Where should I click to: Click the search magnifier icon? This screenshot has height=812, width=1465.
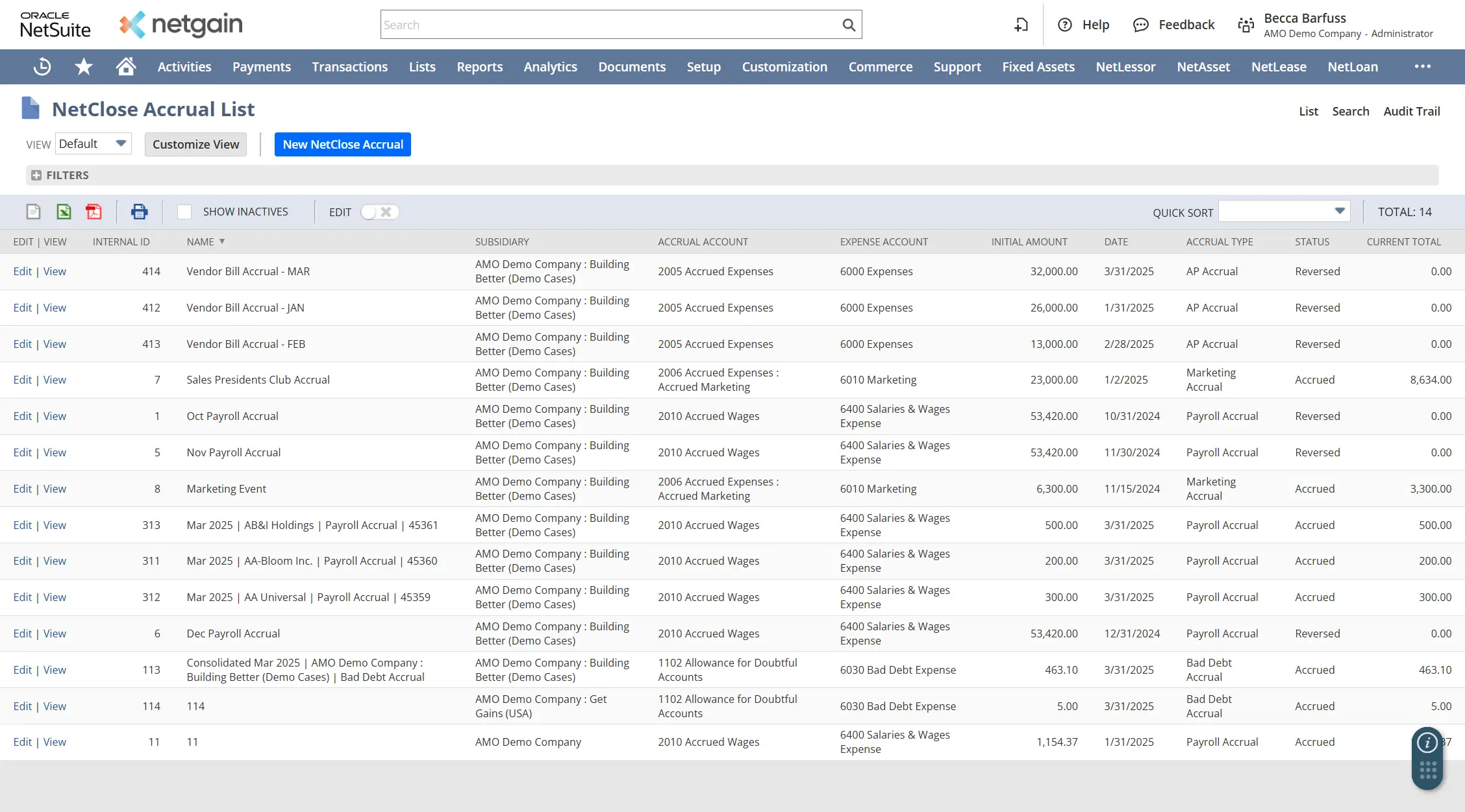tap(848, 25)
